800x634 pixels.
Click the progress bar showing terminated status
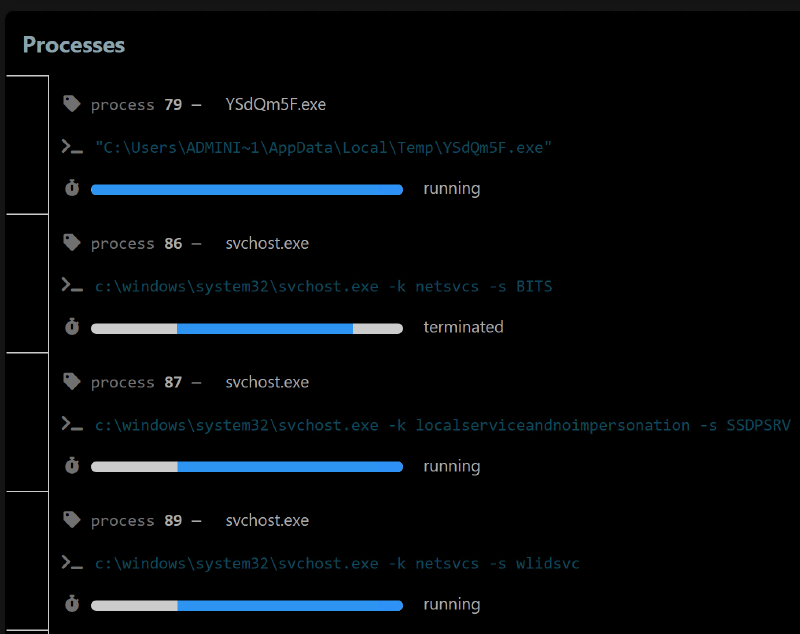pos(246,327)
